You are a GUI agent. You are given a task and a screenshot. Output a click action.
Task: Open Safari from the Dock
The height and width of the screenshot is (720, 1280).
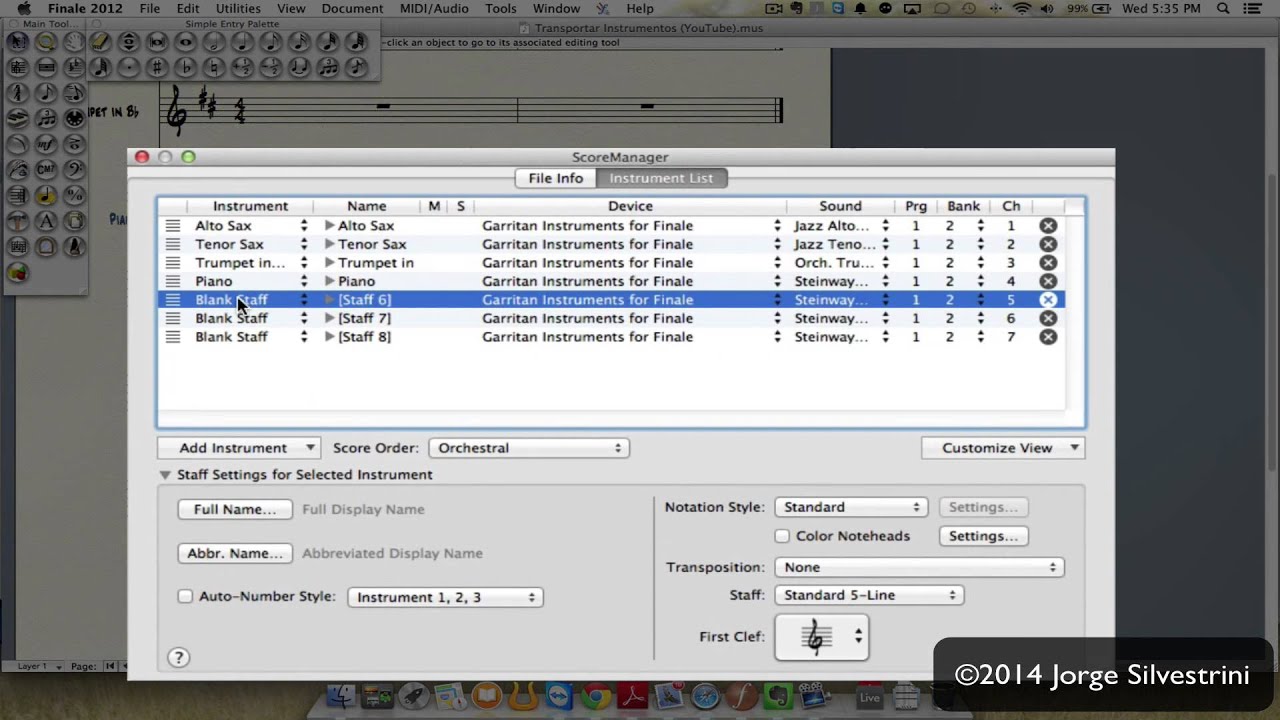tap(705, 696)
